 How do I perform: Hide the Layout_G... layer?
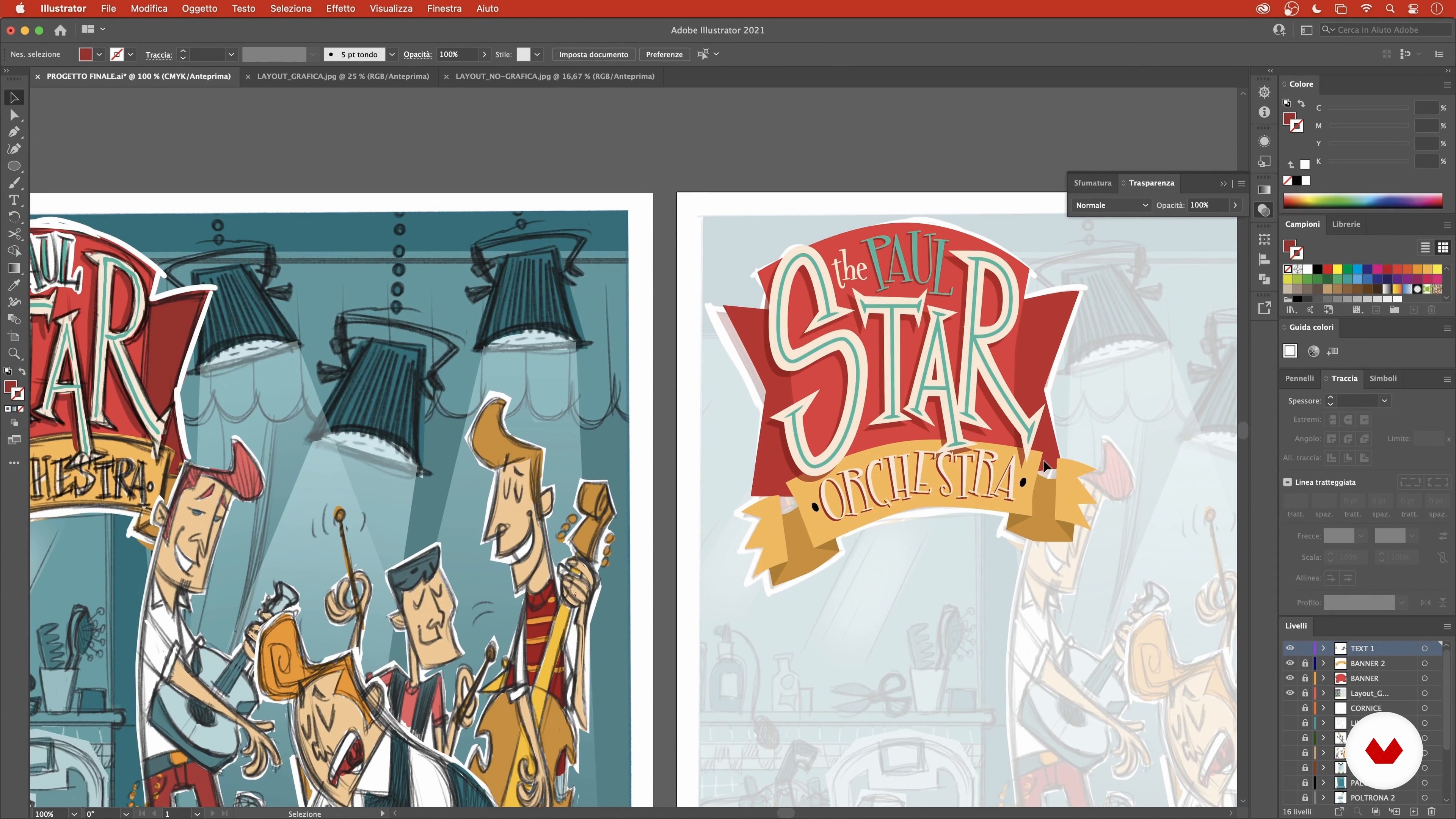coord(1290,693)
